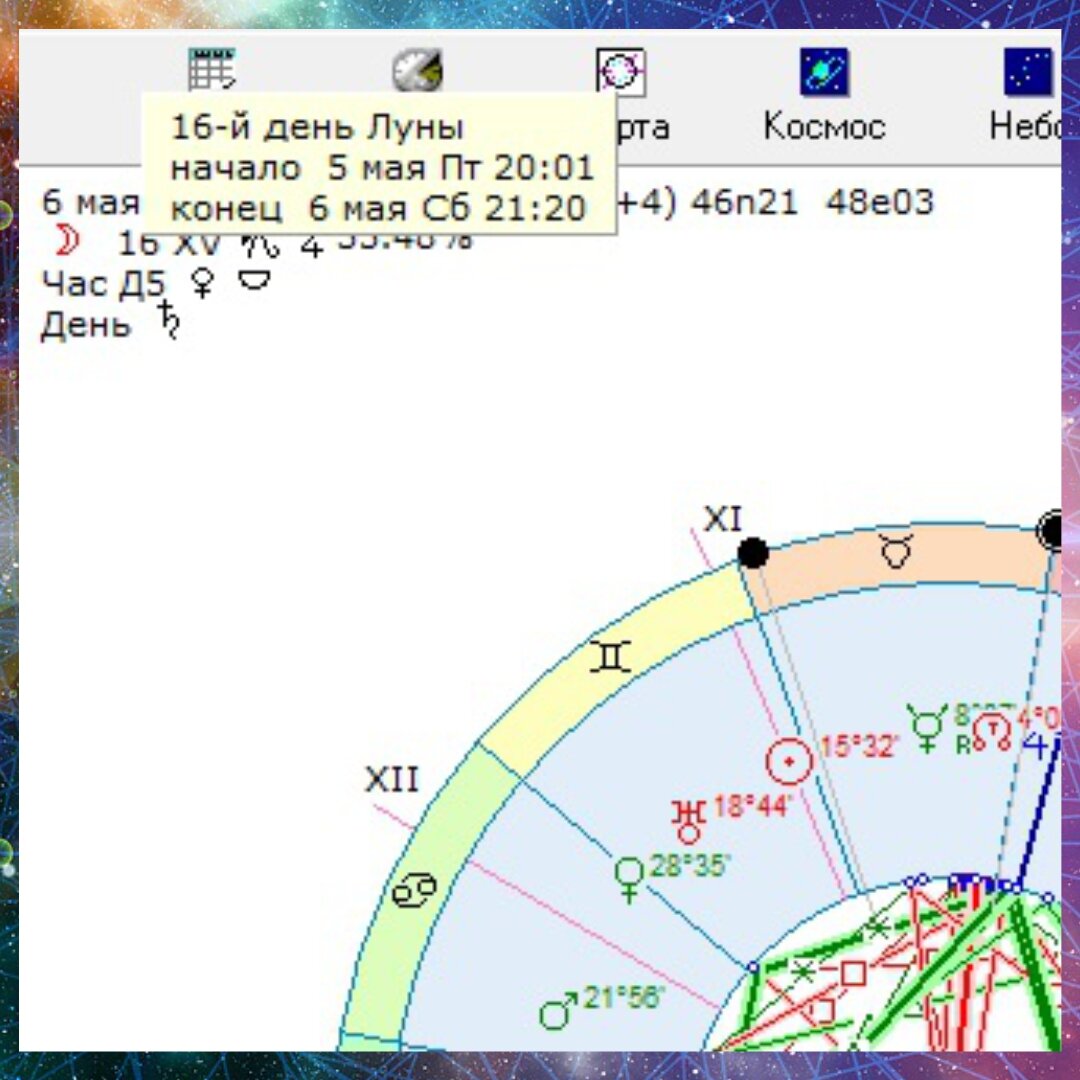
Task: Click the red Moon crescent symbol
Action: point(68,241)
